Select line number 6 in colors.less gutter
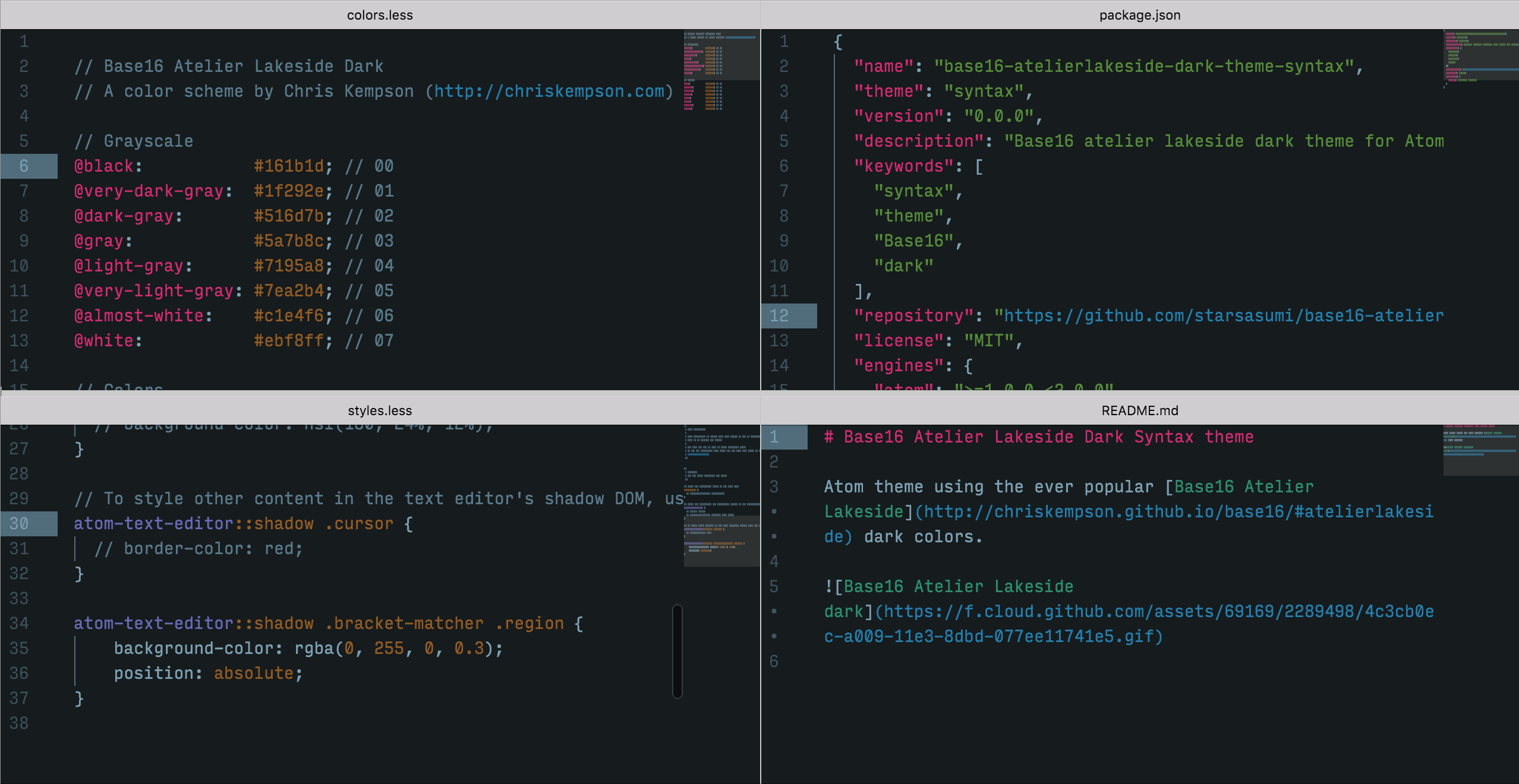The image size is (1519, 784). (24, 166)
